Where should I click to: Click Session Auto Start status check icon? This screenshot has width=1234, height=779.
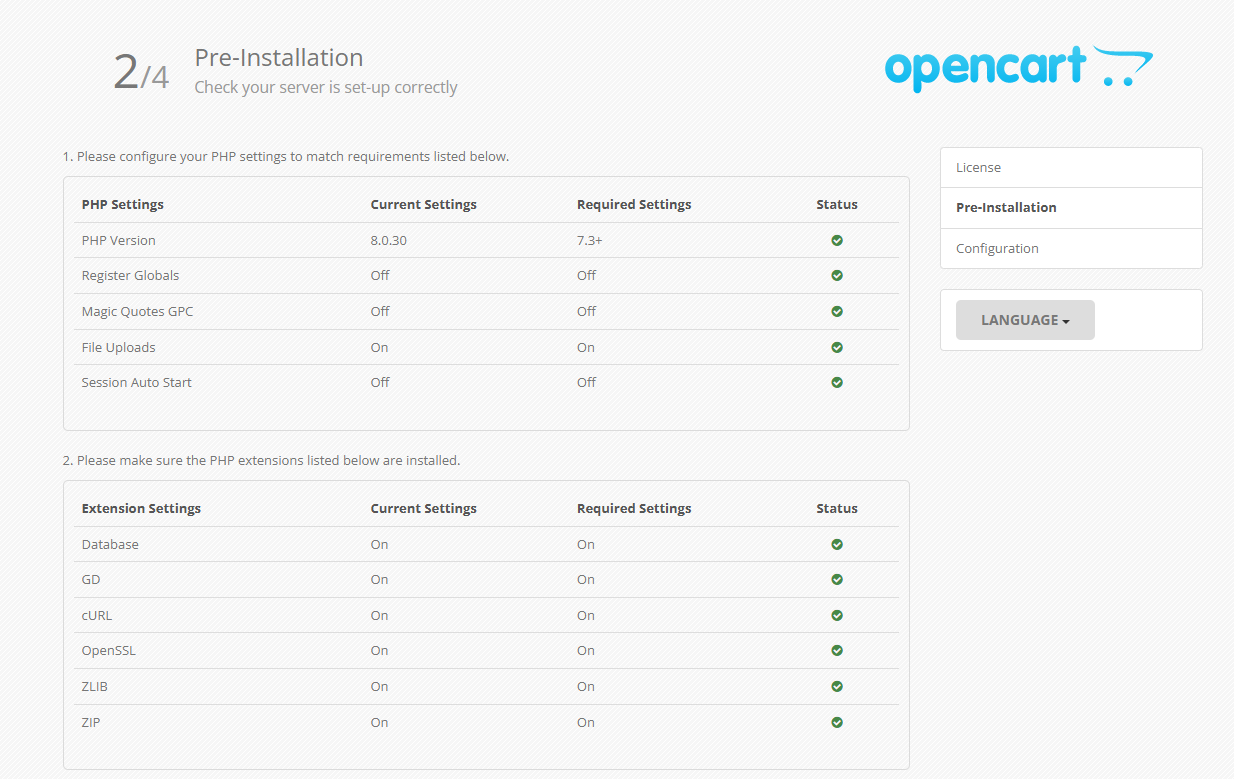pos(837,382)
